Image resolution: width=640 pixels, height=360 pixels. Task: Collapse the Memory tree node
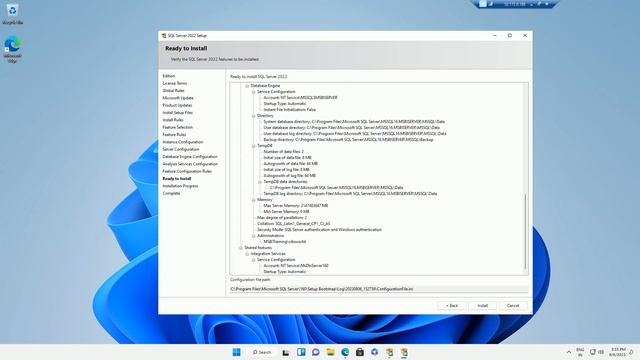tap(253, 200)
